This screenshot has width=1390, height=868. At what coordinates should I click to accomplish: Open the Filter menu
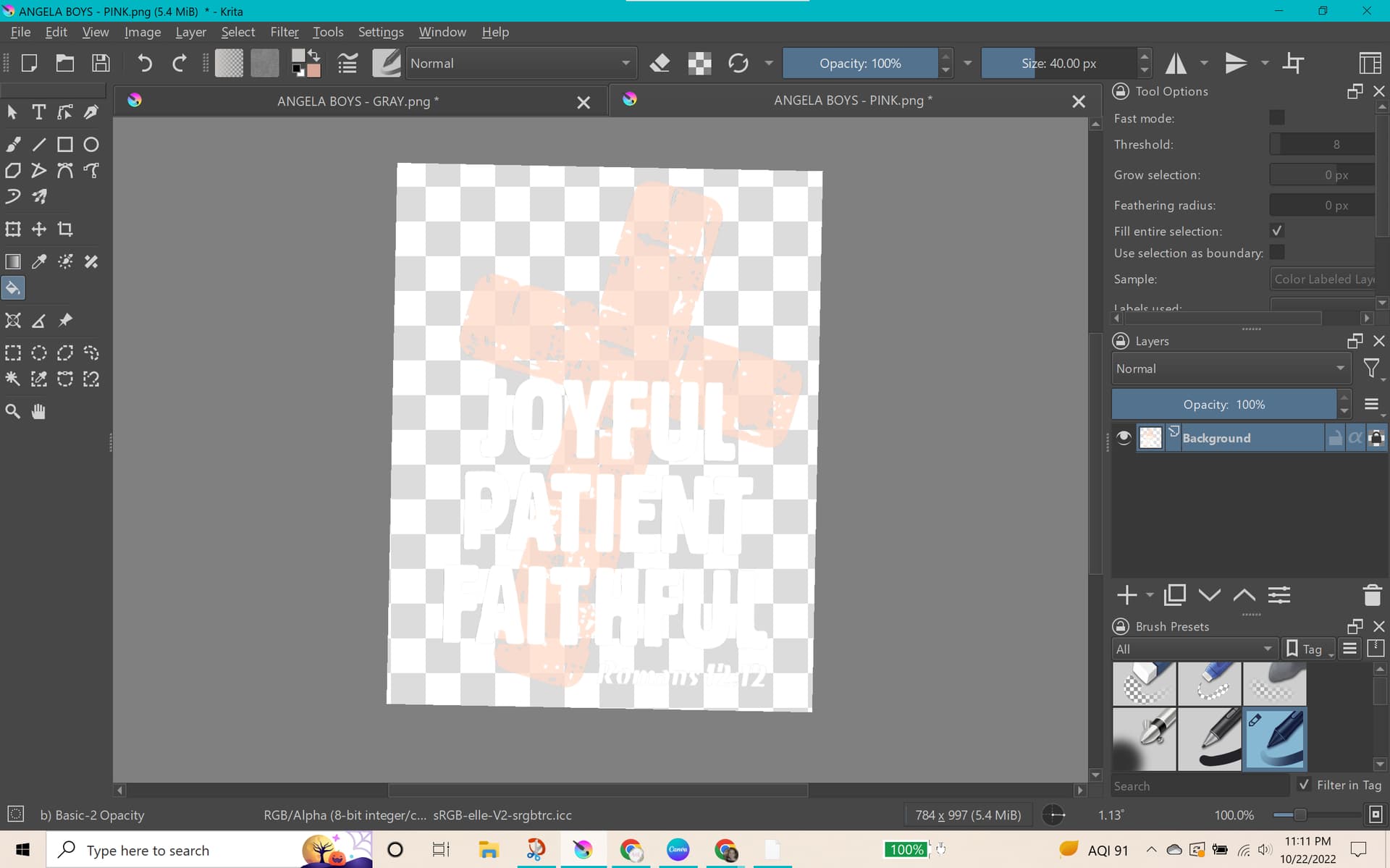pyautogui.click(x=284, y=32)
